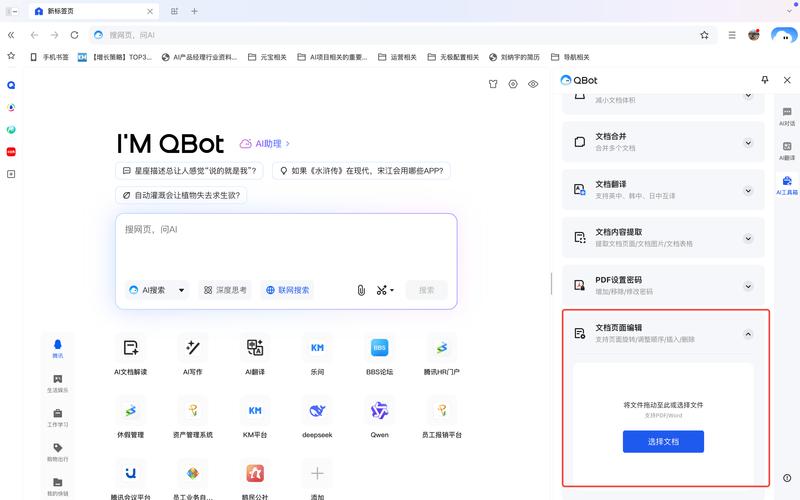Open the browser hamburger menu
Screen dimensions: 800x500
(x=732, y=35)
